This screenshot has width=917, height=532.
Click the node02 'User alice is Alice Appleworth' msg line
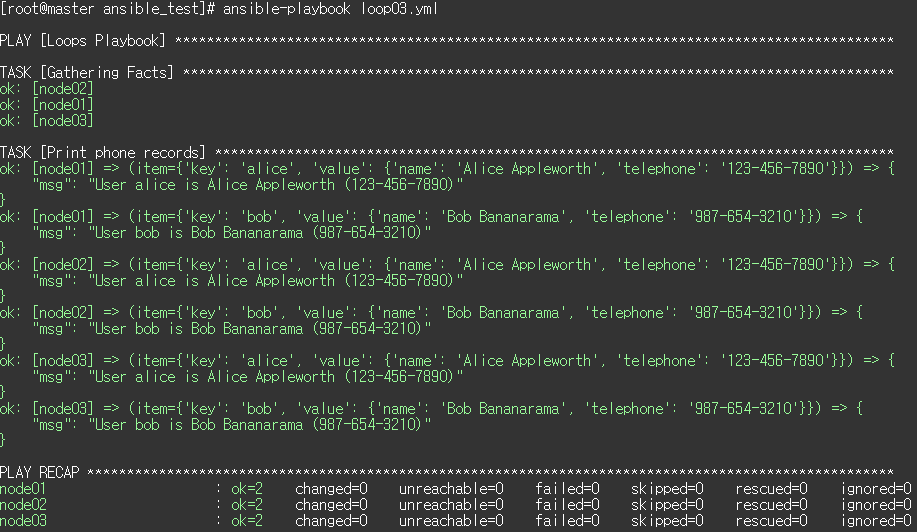pos(248,281)
